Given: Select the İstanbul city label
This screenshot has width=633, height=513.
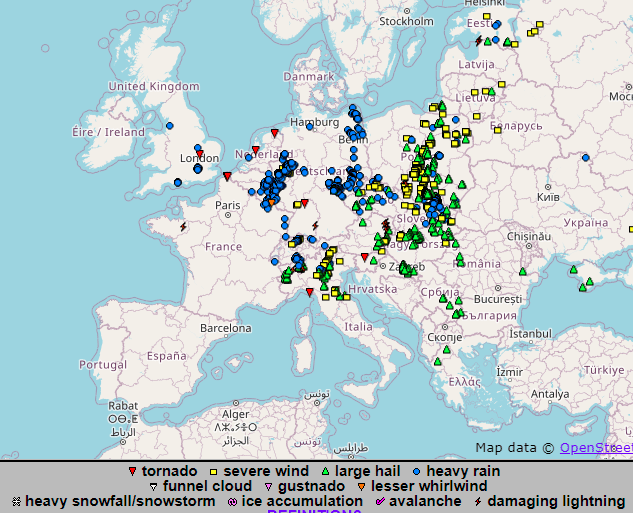Looking at the screenshot, I should (530, 334).
